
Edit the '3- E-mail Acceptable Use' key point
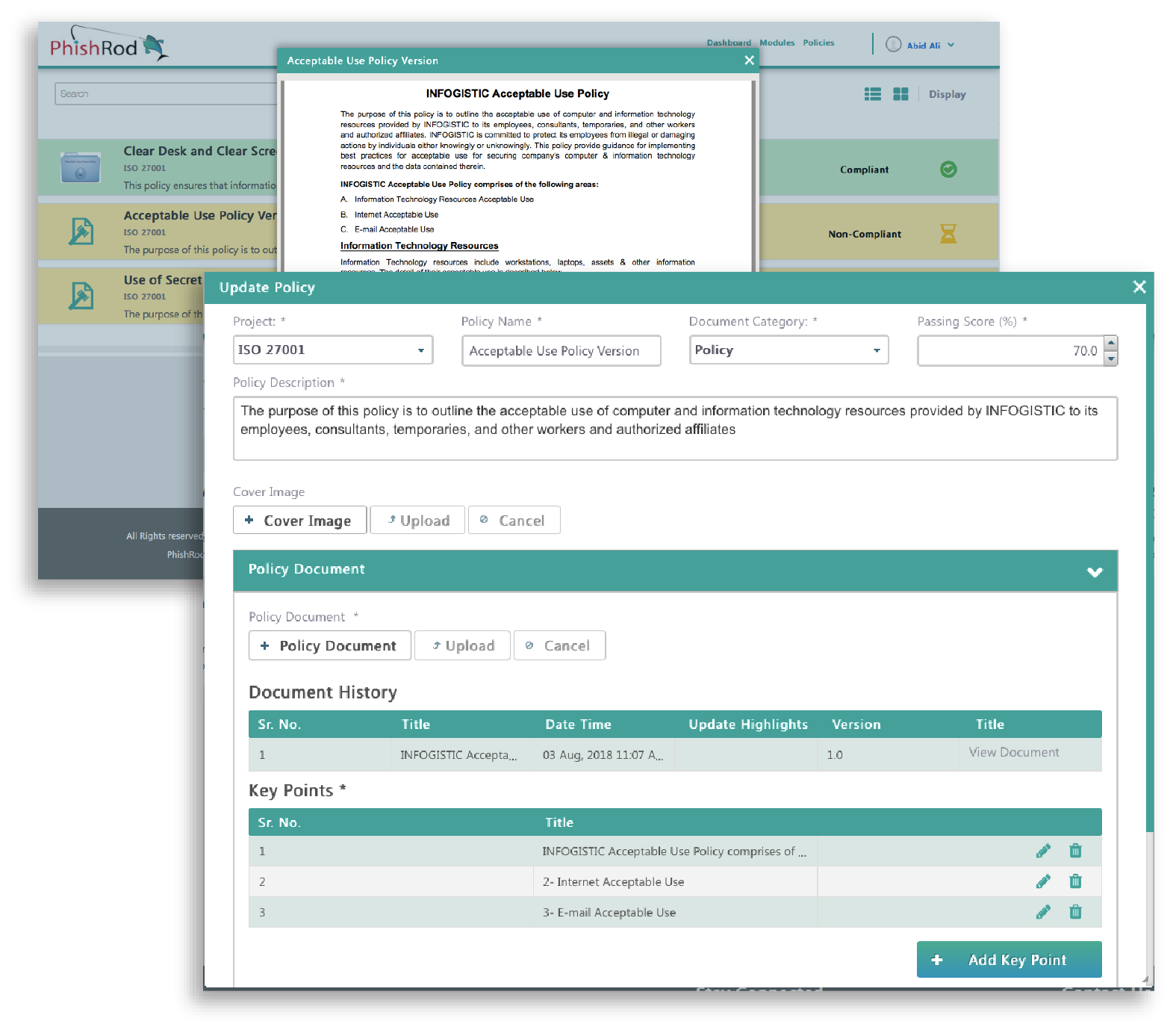[x=1043, y=912]
